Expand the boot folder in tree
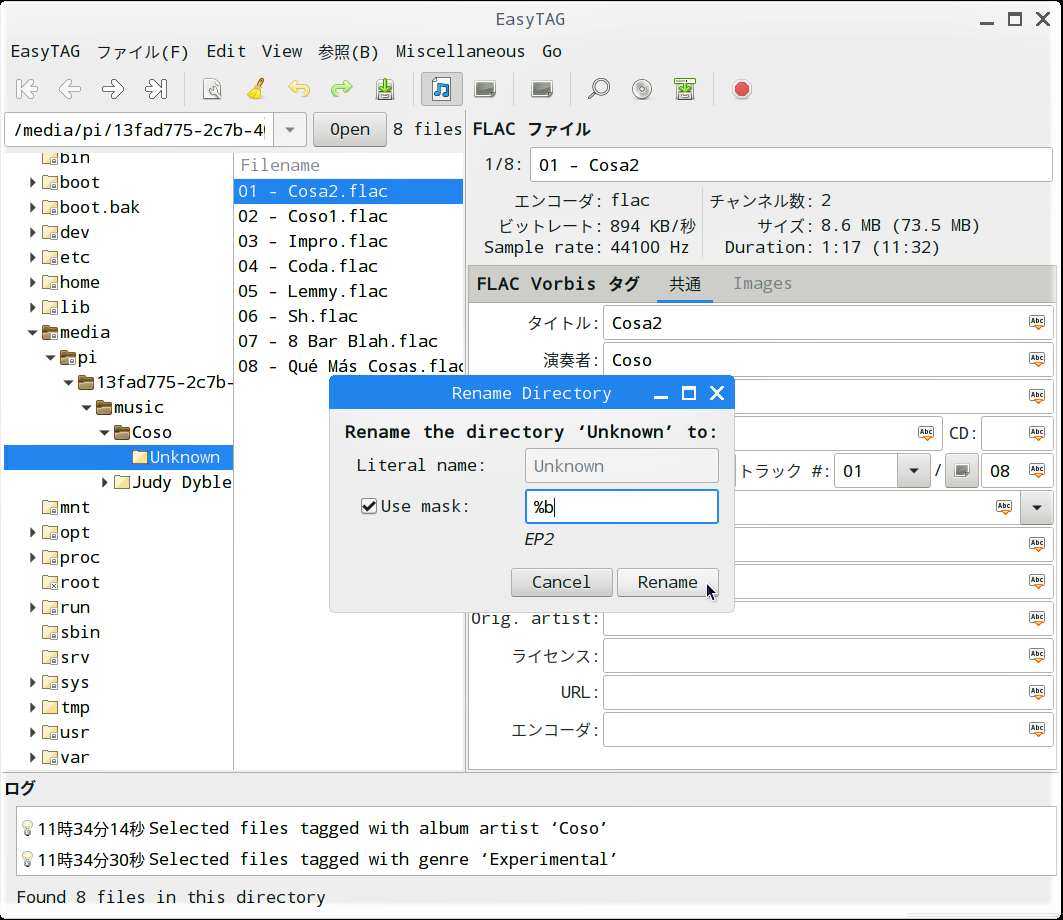1063x920 pixels. coord(33,182)
